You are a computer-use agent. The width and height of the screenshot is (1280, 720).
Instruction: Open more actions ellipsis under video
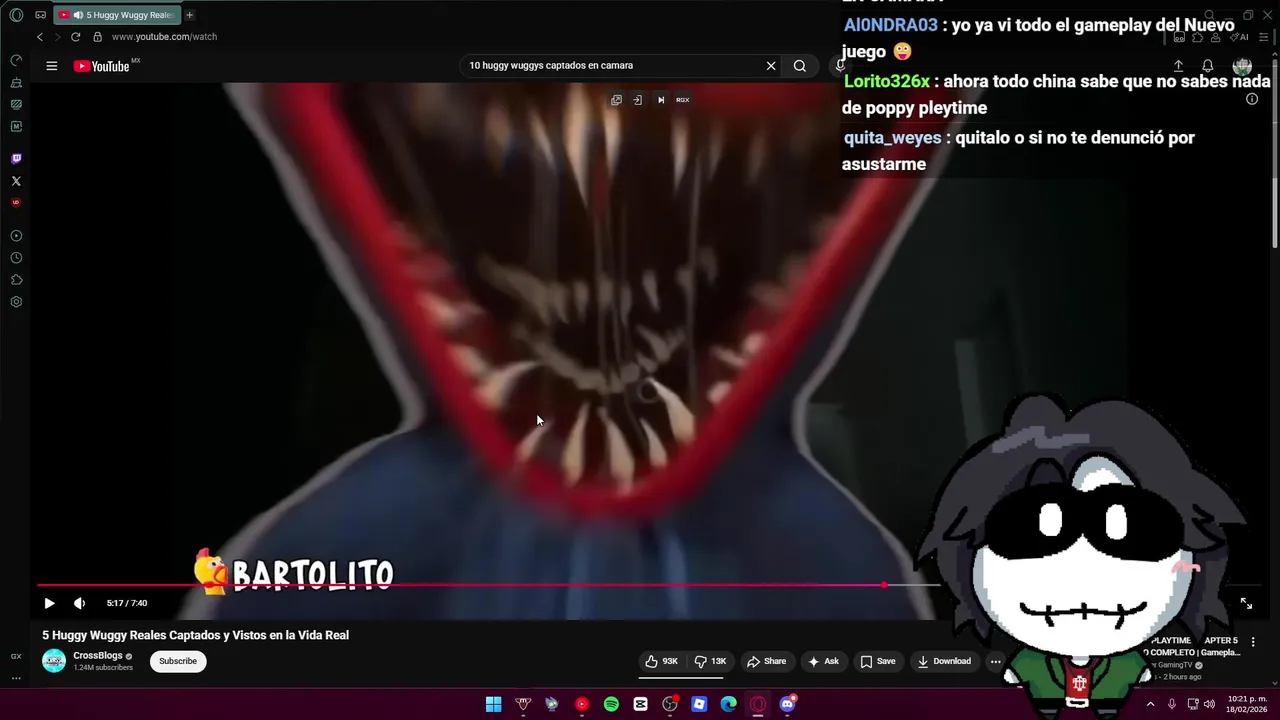click(x=995, y=661)
